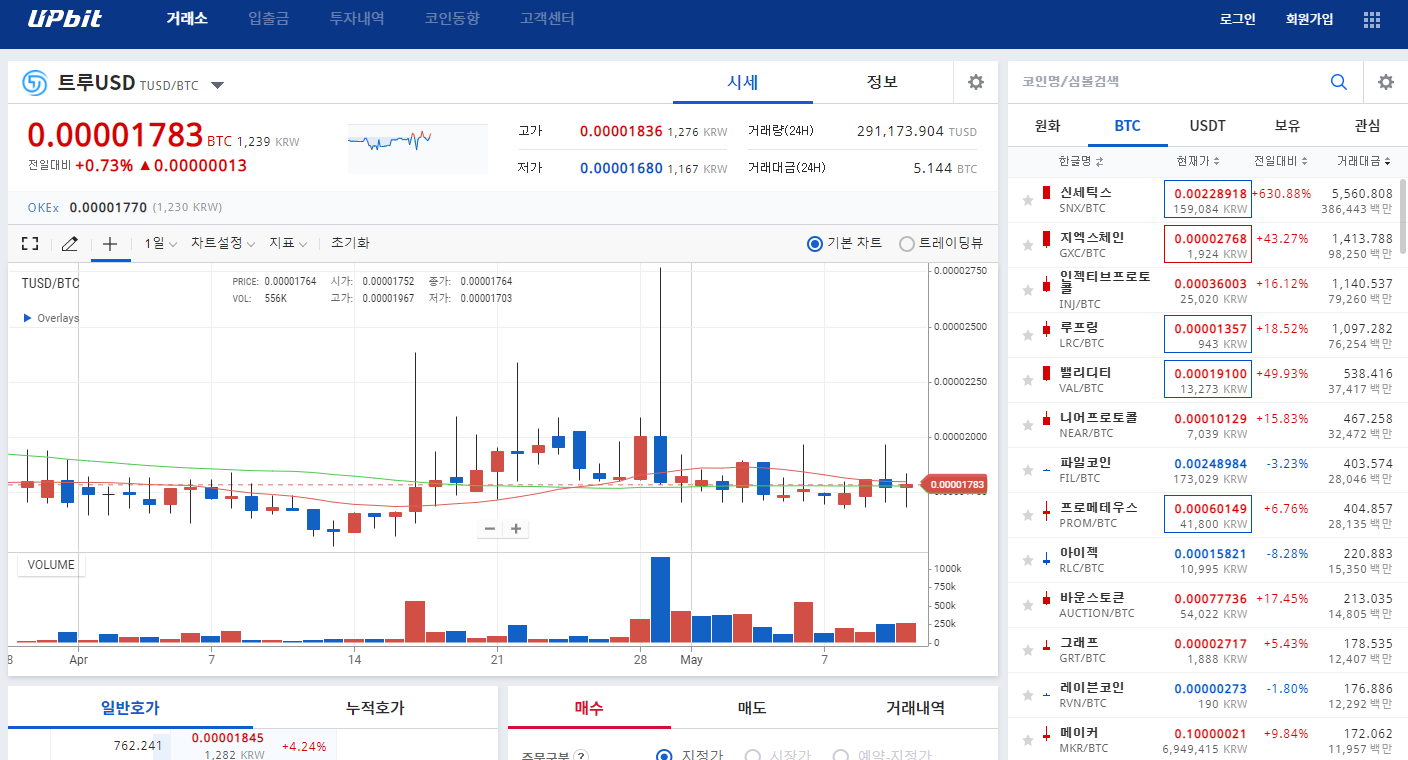The image size is (1408, 760).
Task: Switch coin list to 보유 tab
Action: (x=1287, y=126)
